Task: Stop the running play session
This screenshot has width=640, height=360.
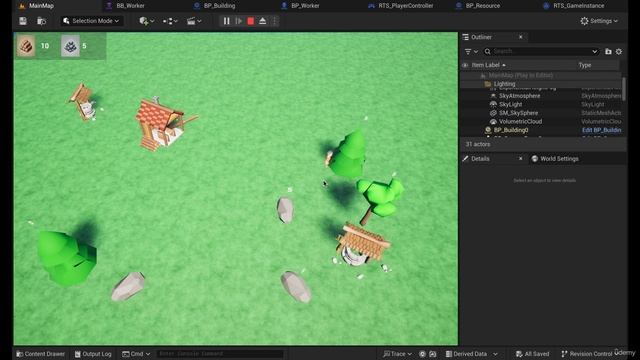Action: point(251,21)
